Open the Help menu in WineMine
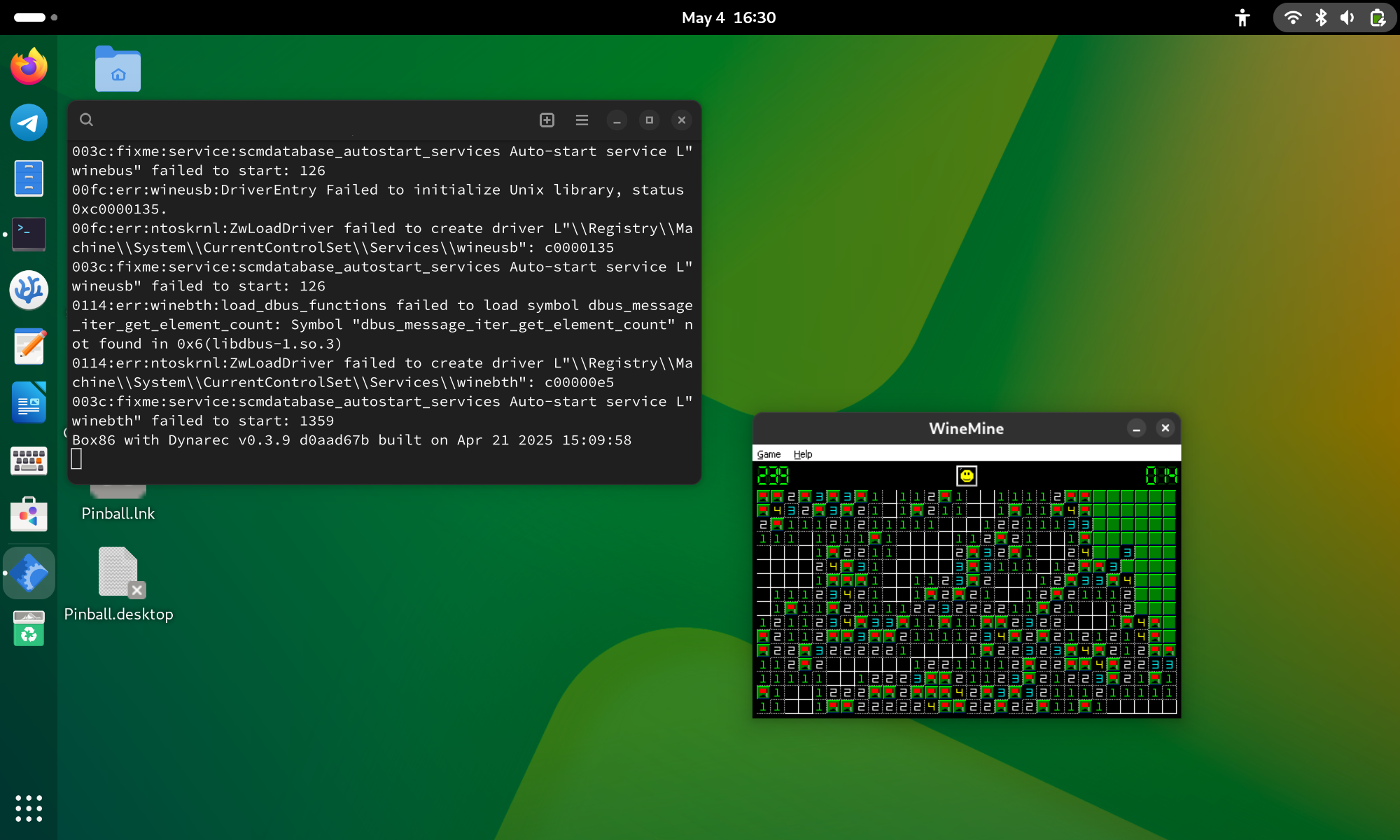The width and height of the screenshot is (1400, 840). click(803, 454)
